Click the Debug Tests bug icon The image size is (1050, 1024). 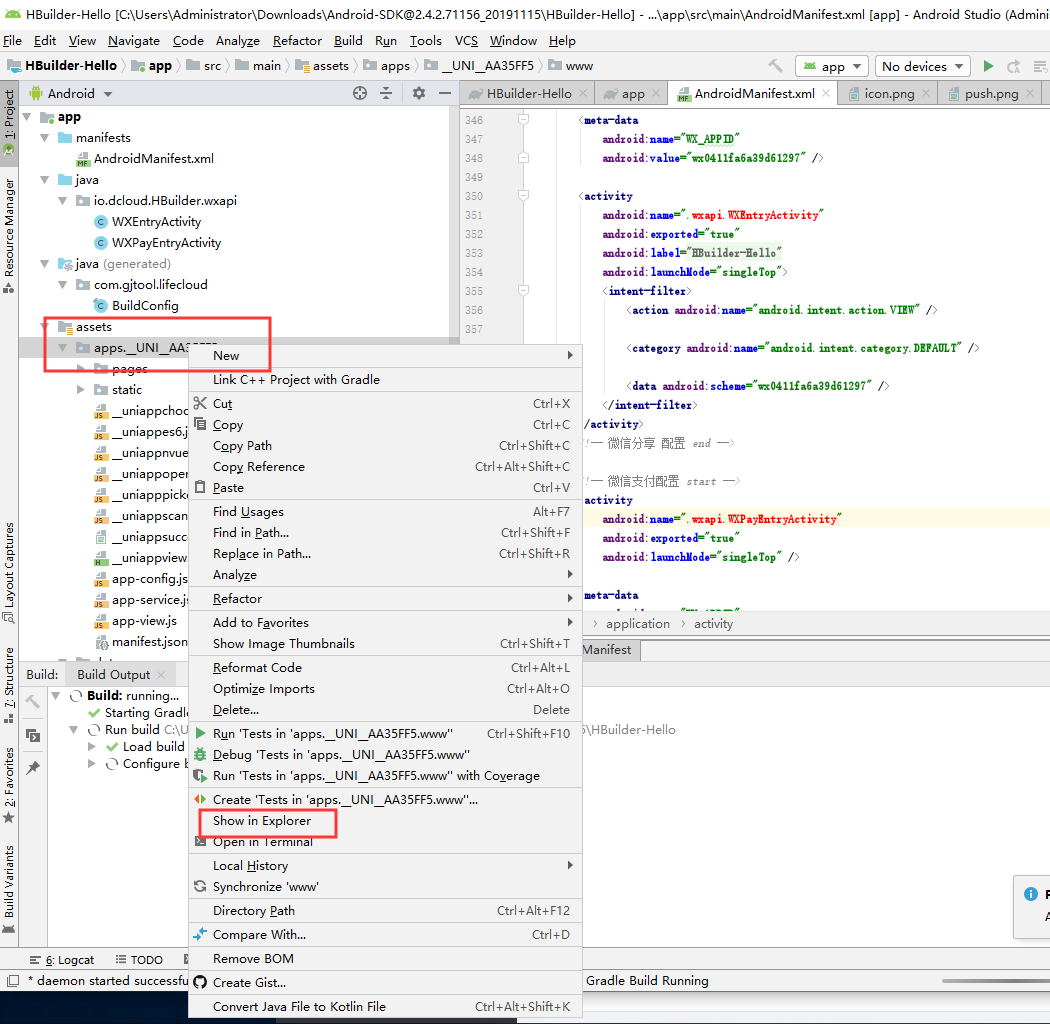[x=200, y=754]
